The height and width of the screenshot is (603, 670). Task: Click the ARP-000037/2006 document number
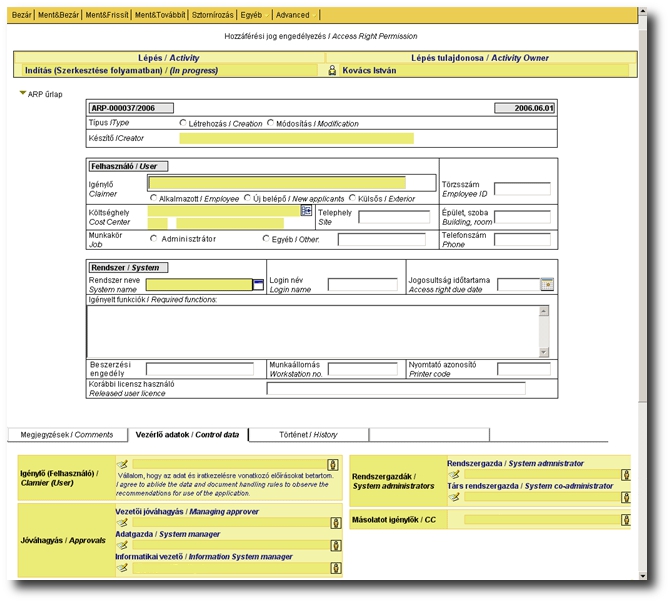[x=131, y=108]
